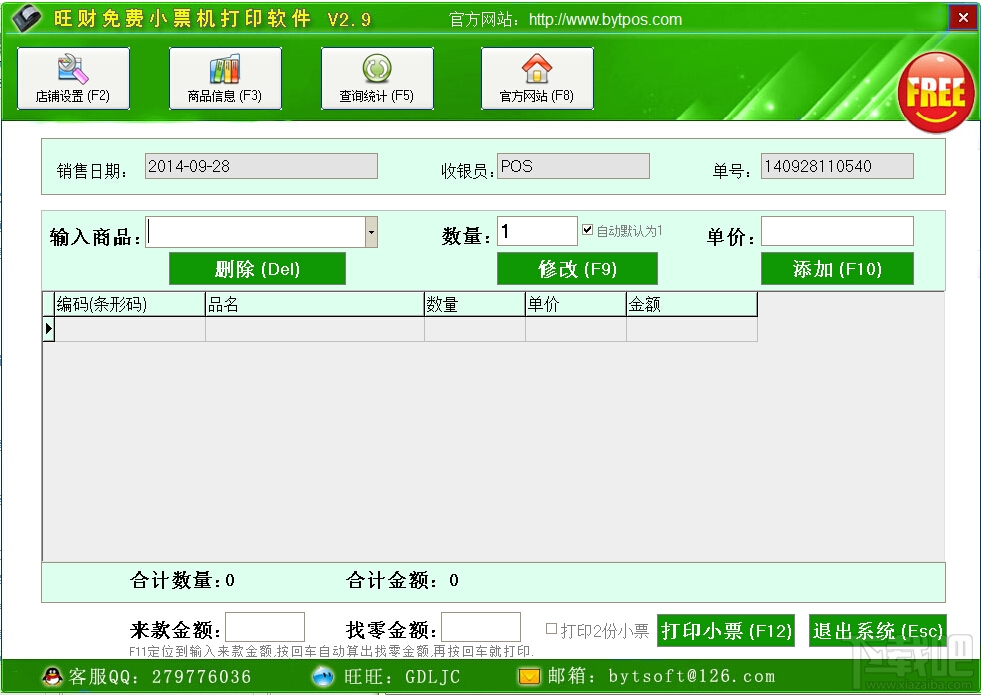Click 旺旺: GDLJC text
The image size is (981, 695).
(402, 676)
